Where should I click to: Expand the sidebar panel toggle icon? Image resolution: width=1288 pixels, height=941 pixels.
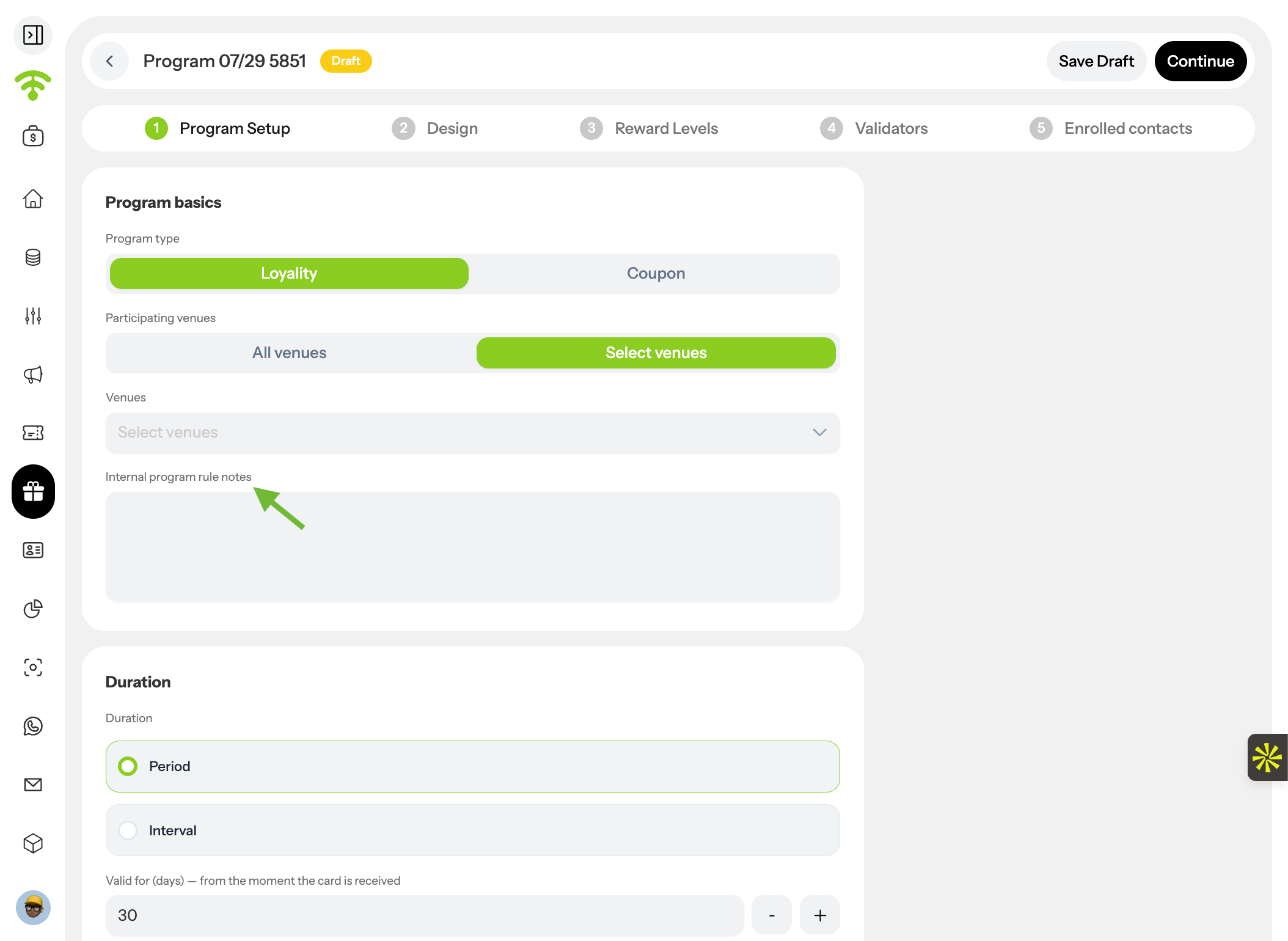tap(33, 35)
